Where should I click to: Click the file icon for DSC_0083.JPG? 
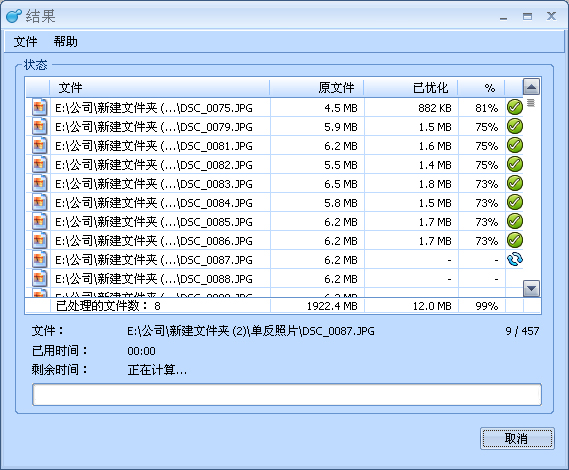[40, 183]
